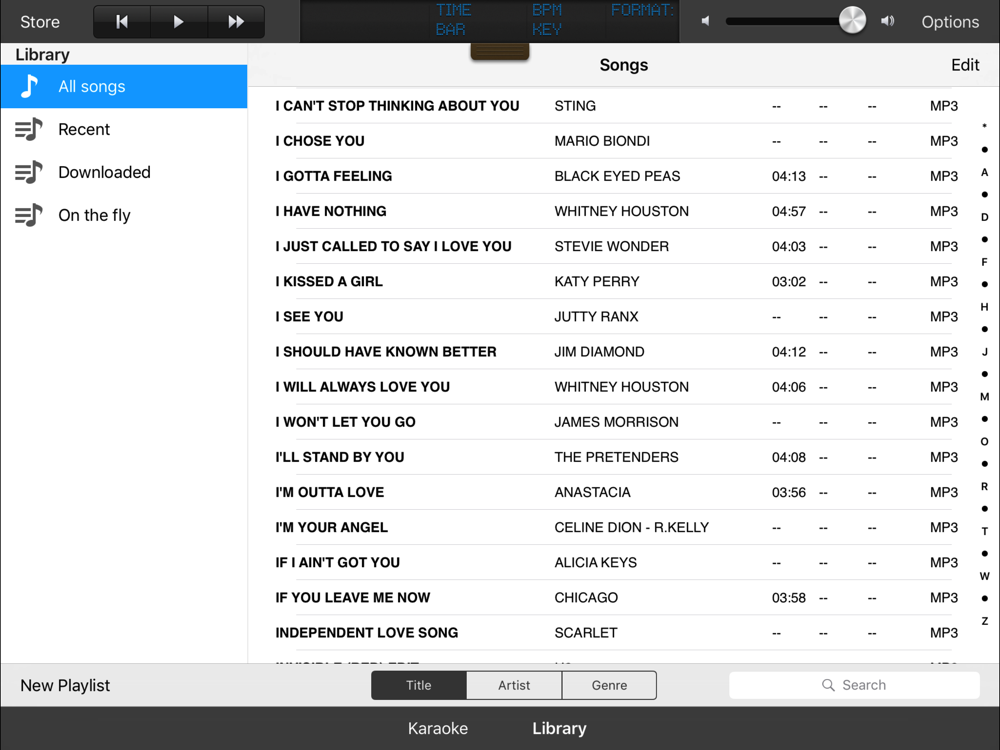This screenshot has width=1000, height=750.
Task: Create a New Playlist
Action: (x=65, y=686)
